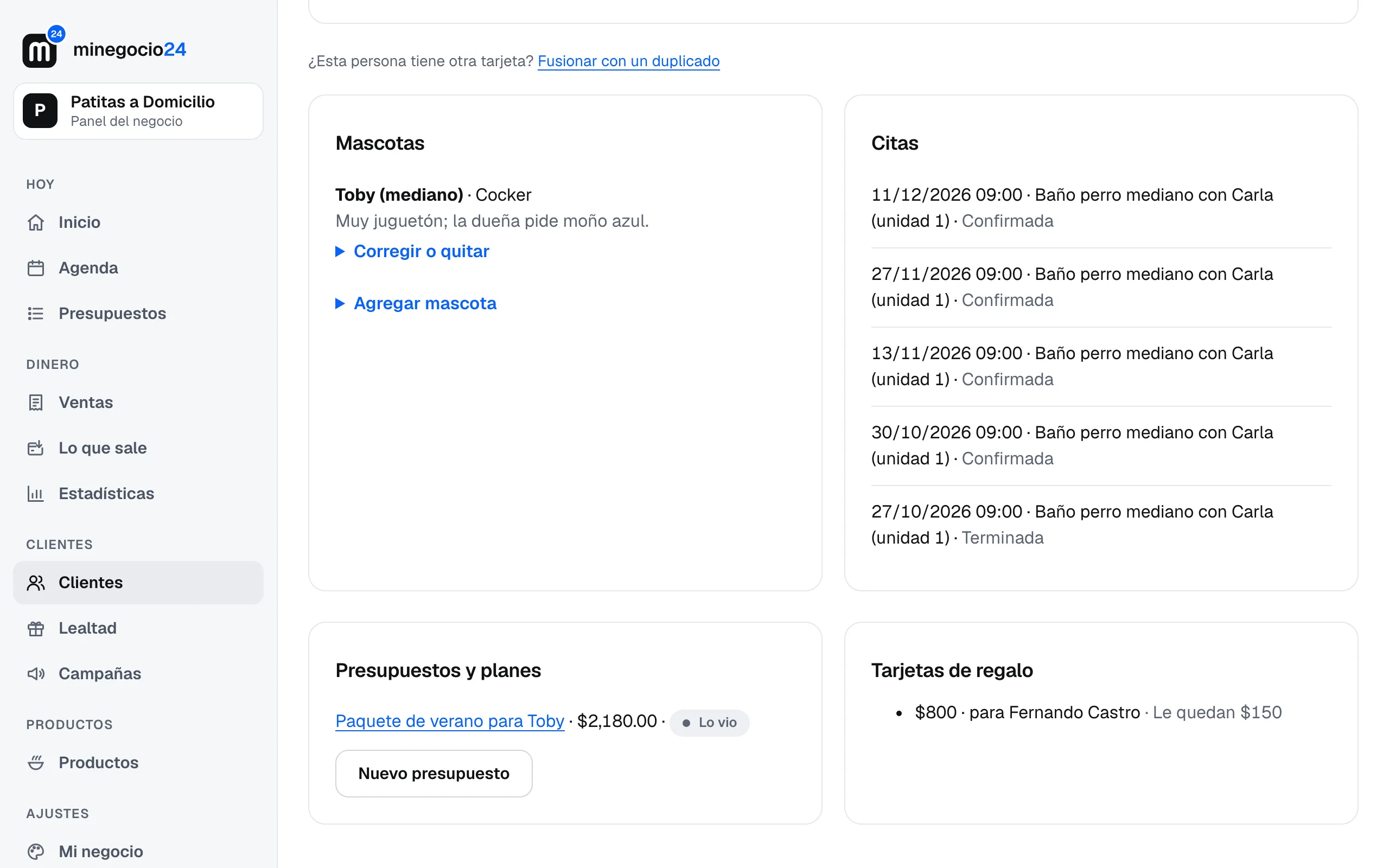Screen dimensions: 1389x868
Task: Click the Campañas megaphone icon
Action: click(x=36, y=673)
